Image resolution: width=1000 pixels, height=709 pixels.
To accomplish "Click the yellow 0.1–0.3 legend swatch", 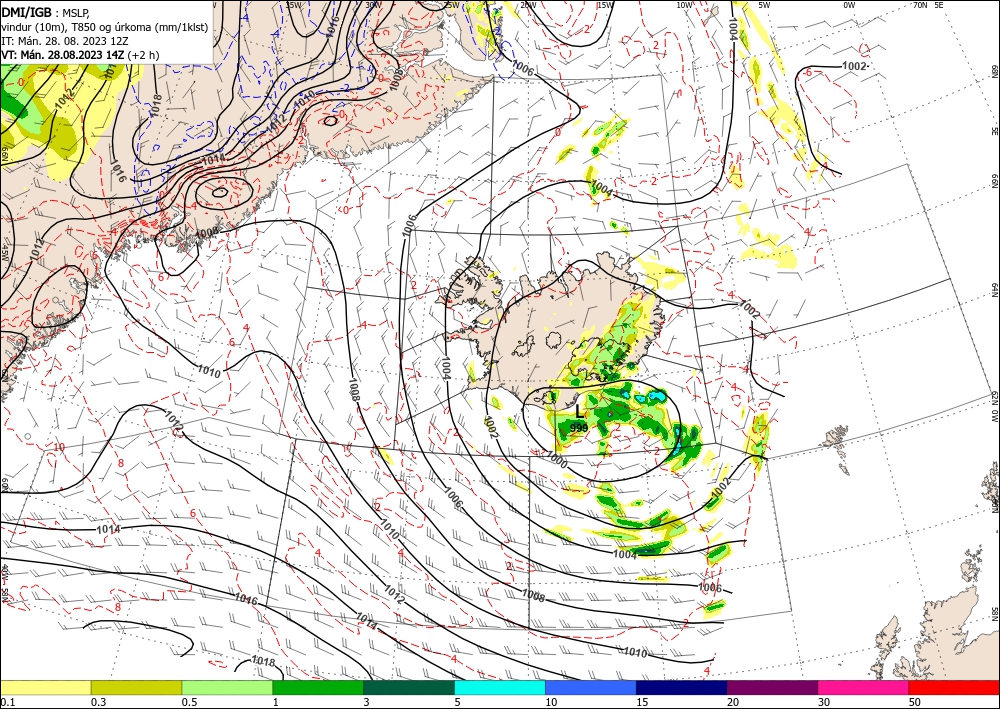I will coord(45,687).
